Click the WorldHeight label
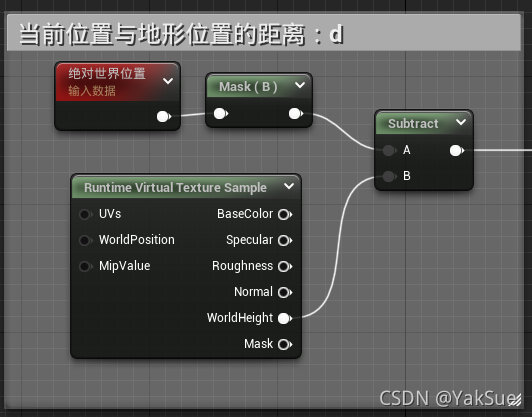The height and width of the screenshot is (417, 532). 240,318
